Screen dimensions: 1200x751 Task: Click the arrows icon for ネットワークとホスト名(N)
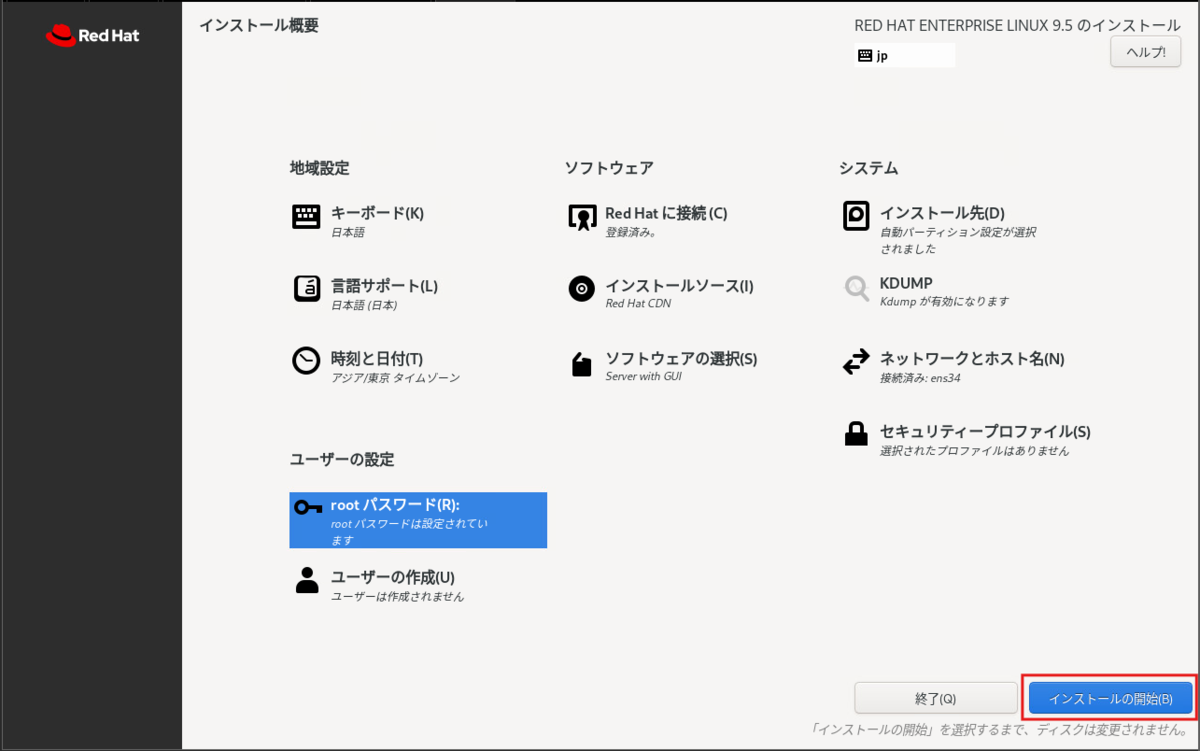(x=856, y=362)
